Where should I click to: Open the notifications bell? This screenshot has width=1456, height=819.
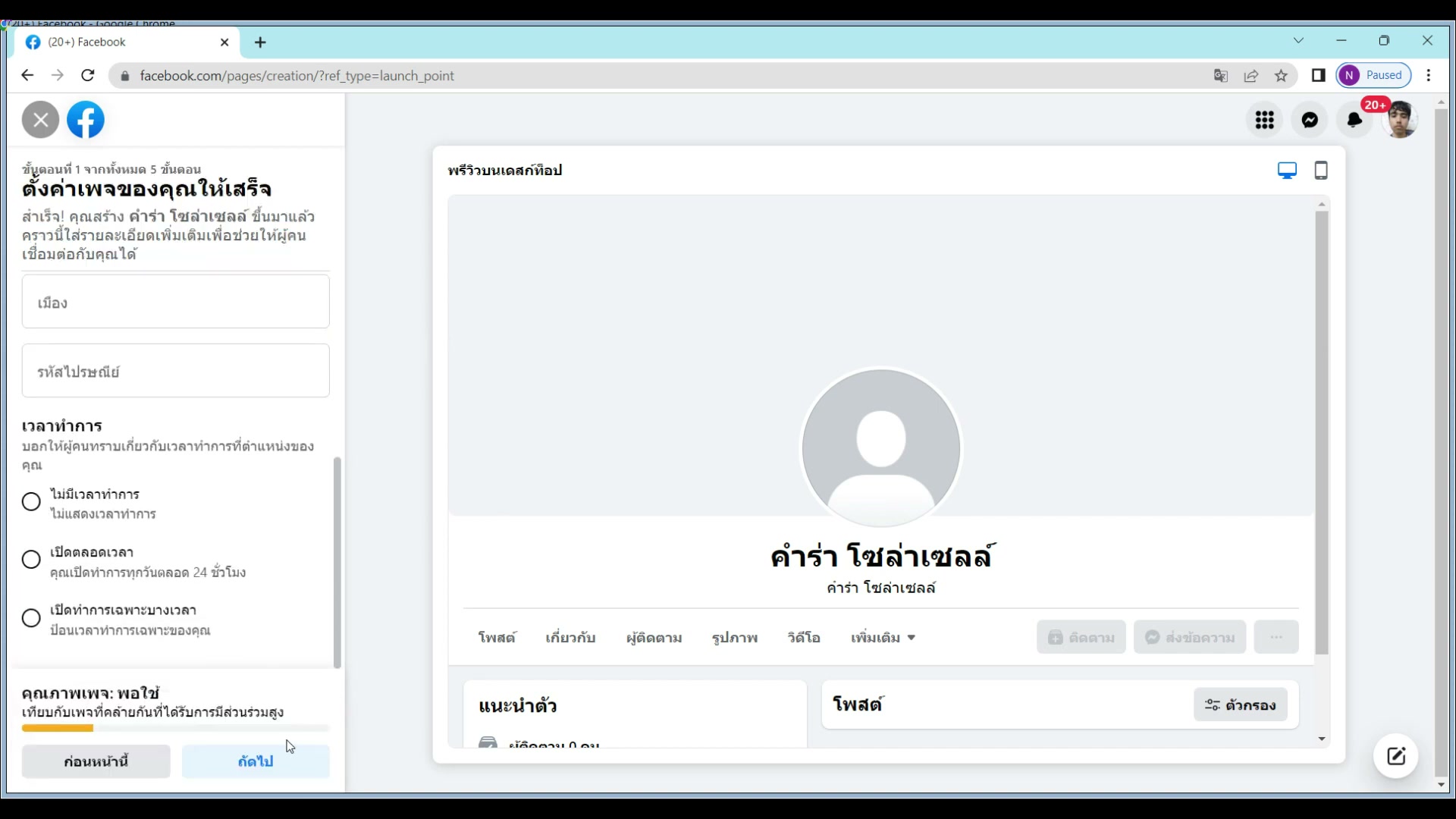1354,120
